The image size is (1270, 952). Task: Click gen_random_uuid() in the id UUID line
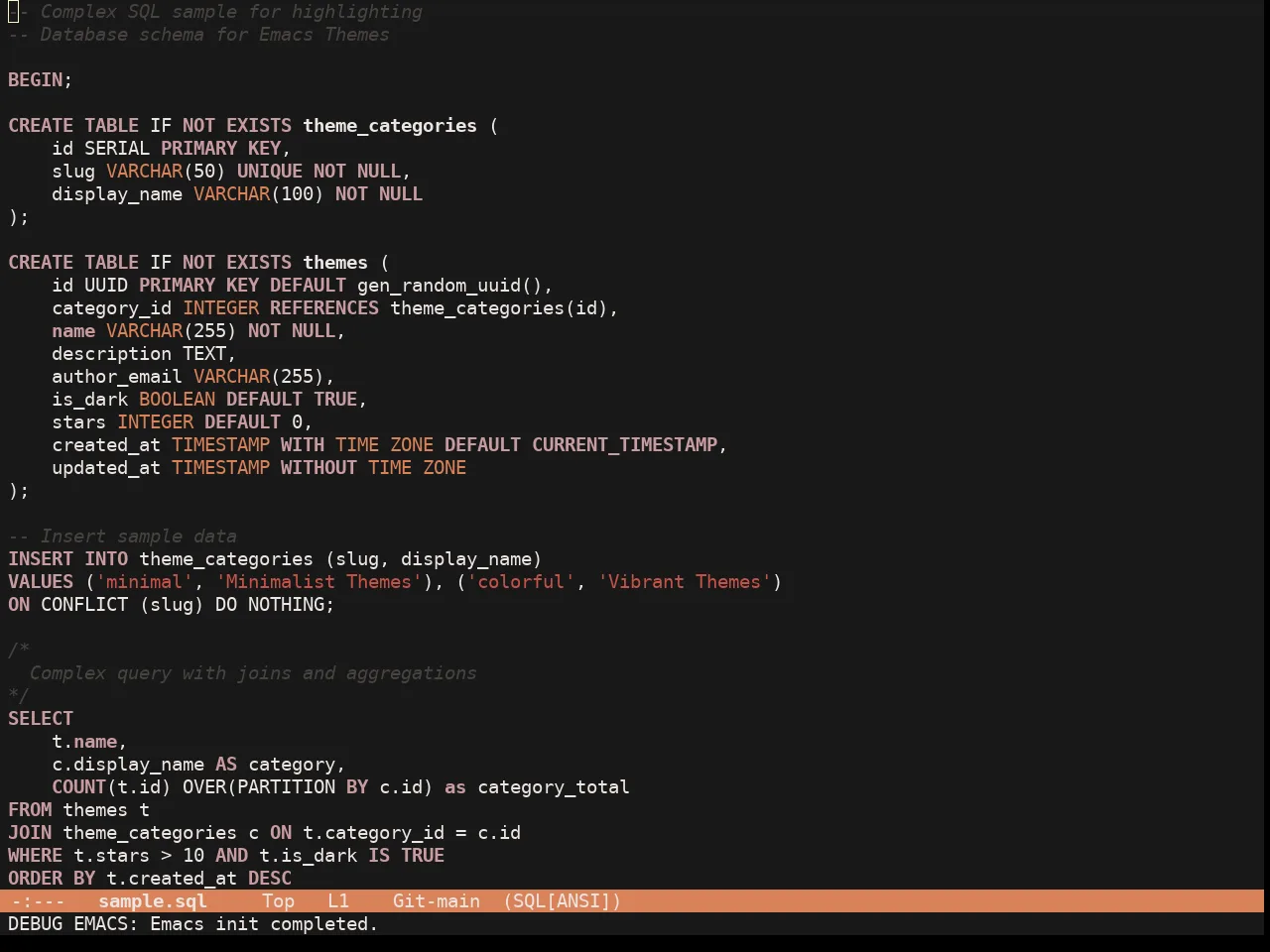point(450,286)
